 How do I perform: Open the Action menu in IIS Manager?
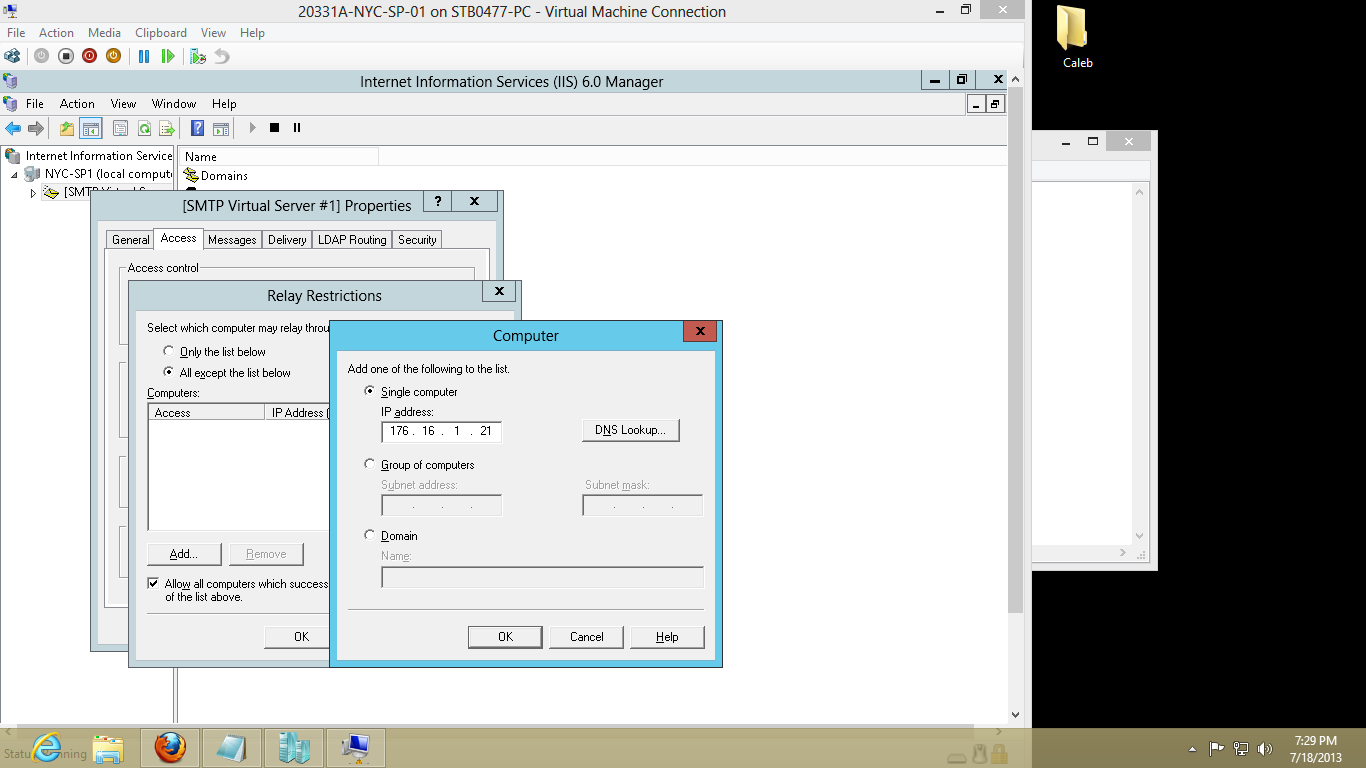pos(77,104)
